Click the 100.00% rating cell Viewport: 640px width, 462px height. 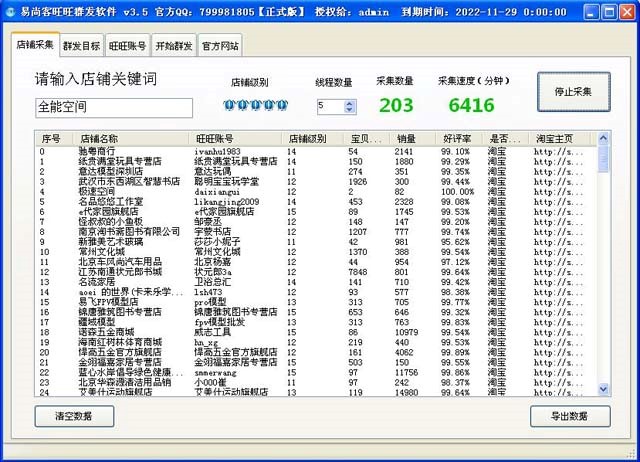pyautogui.click(x=458, y=192)
